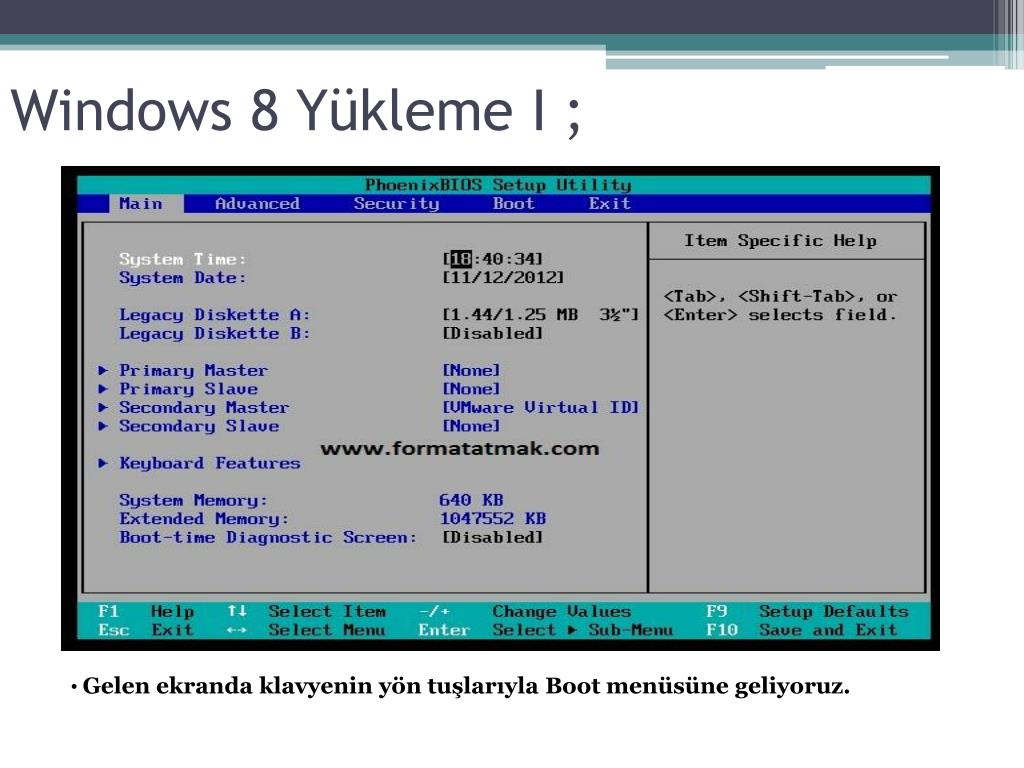The width and height of the screenshot is (1024, 768).
Task: Select the Main tab in BIOS
Action: (146, 204)
